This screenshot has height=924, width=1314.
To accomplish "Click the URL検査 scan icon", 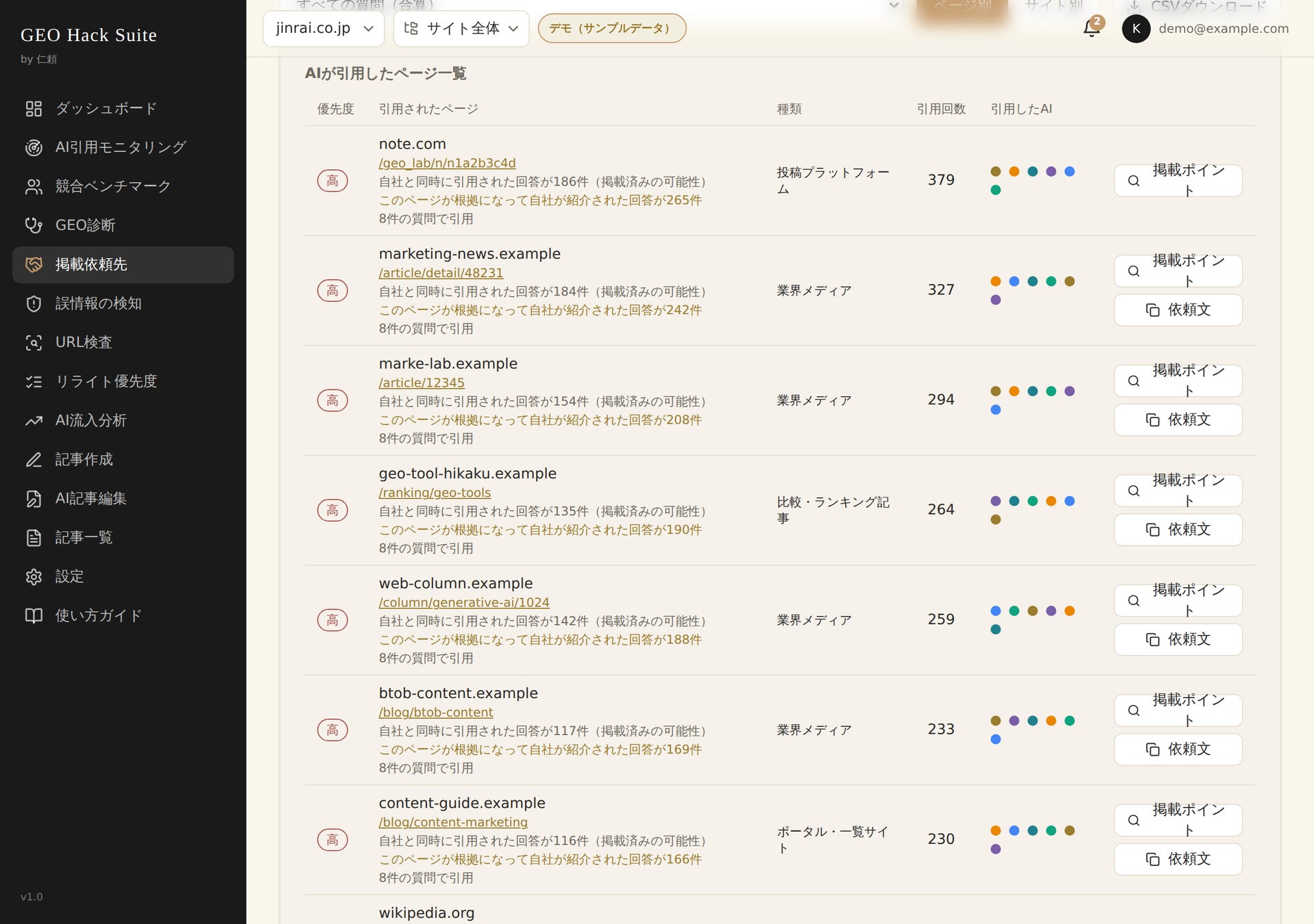I will click(x=34, y=342).
